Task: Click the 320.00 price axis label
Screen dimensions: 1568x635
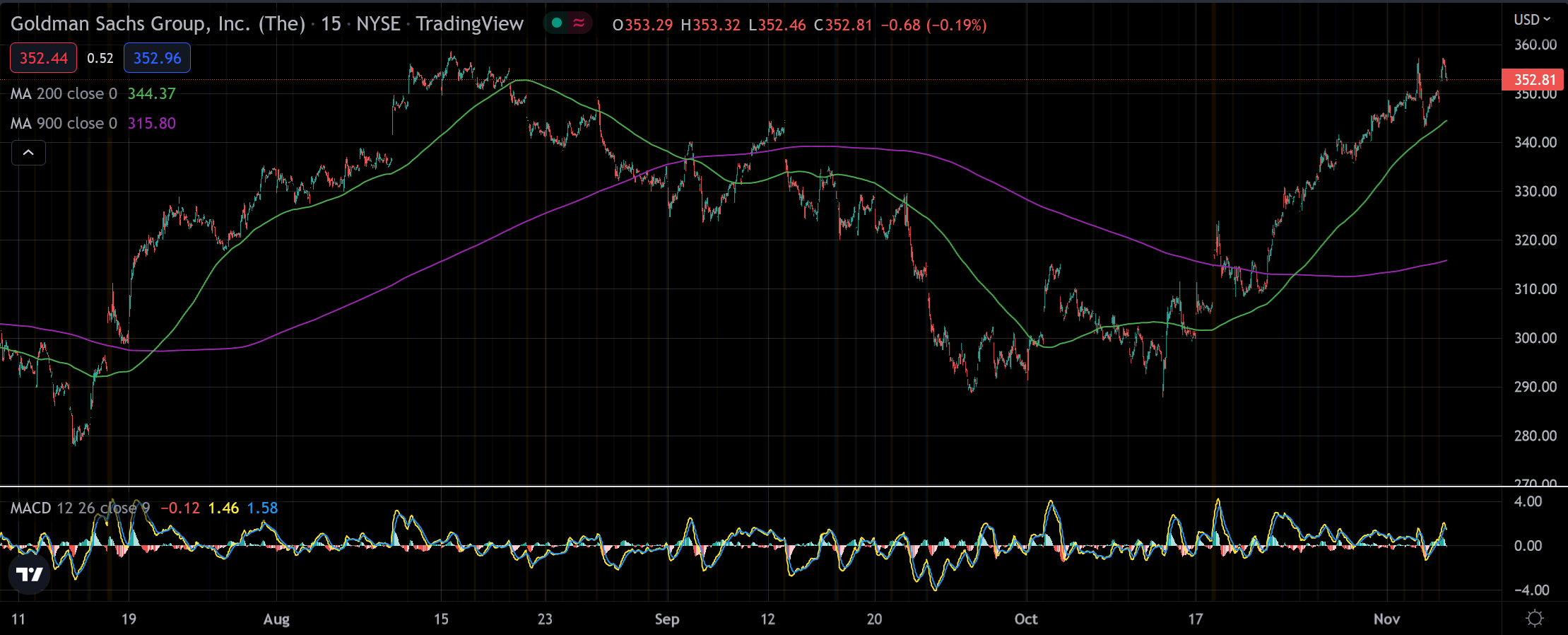Action: [1535, 240]
